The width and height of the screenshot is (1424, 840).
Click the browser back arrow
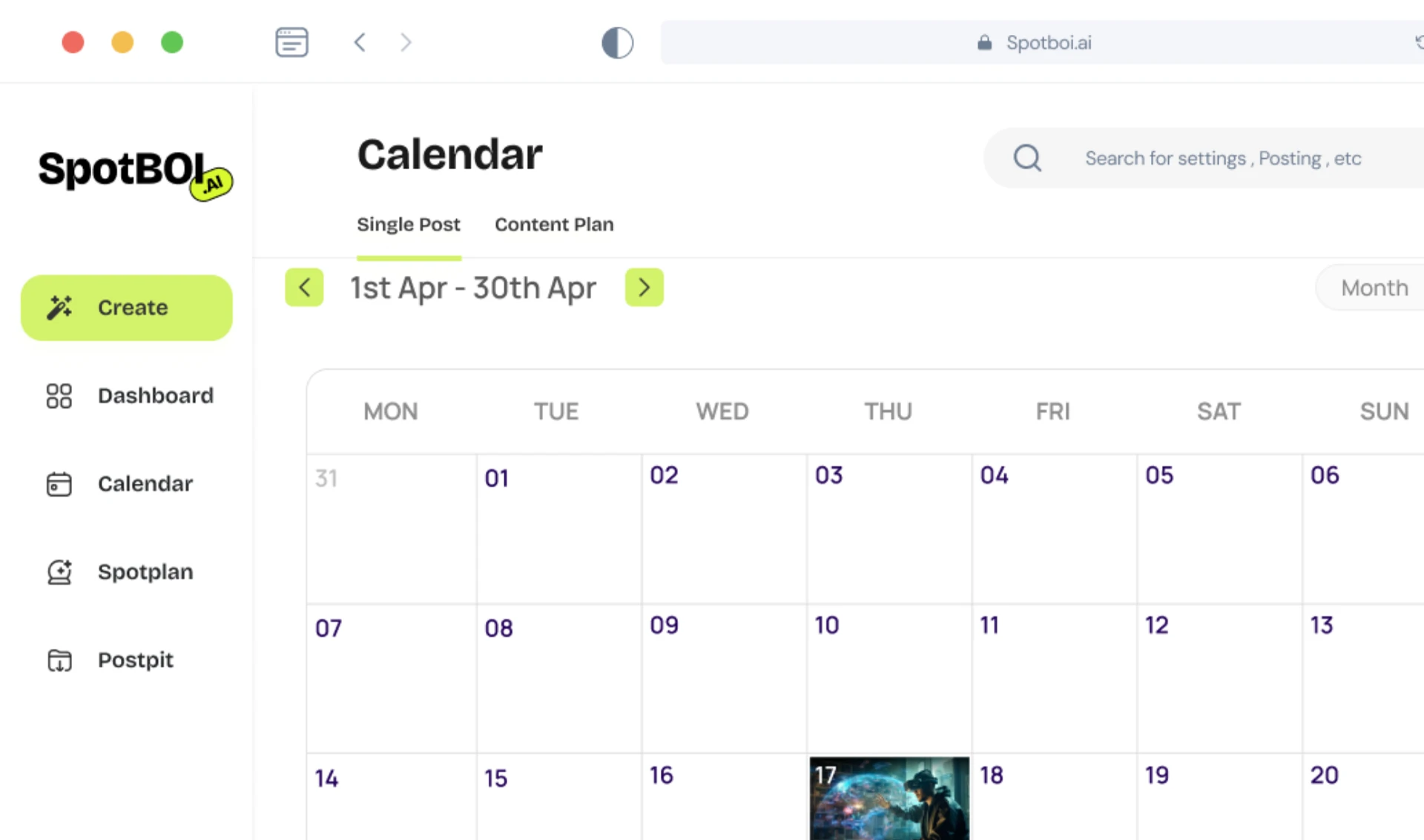tap(360, 42)
